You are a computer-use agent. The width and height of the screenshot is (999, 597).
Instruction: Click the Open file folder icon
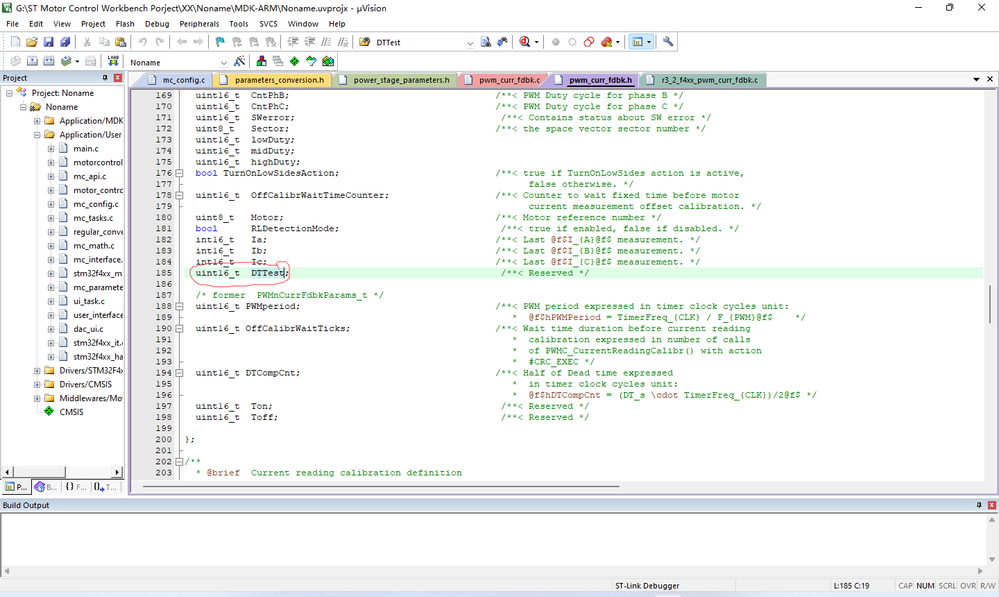[x=32, y=42]
